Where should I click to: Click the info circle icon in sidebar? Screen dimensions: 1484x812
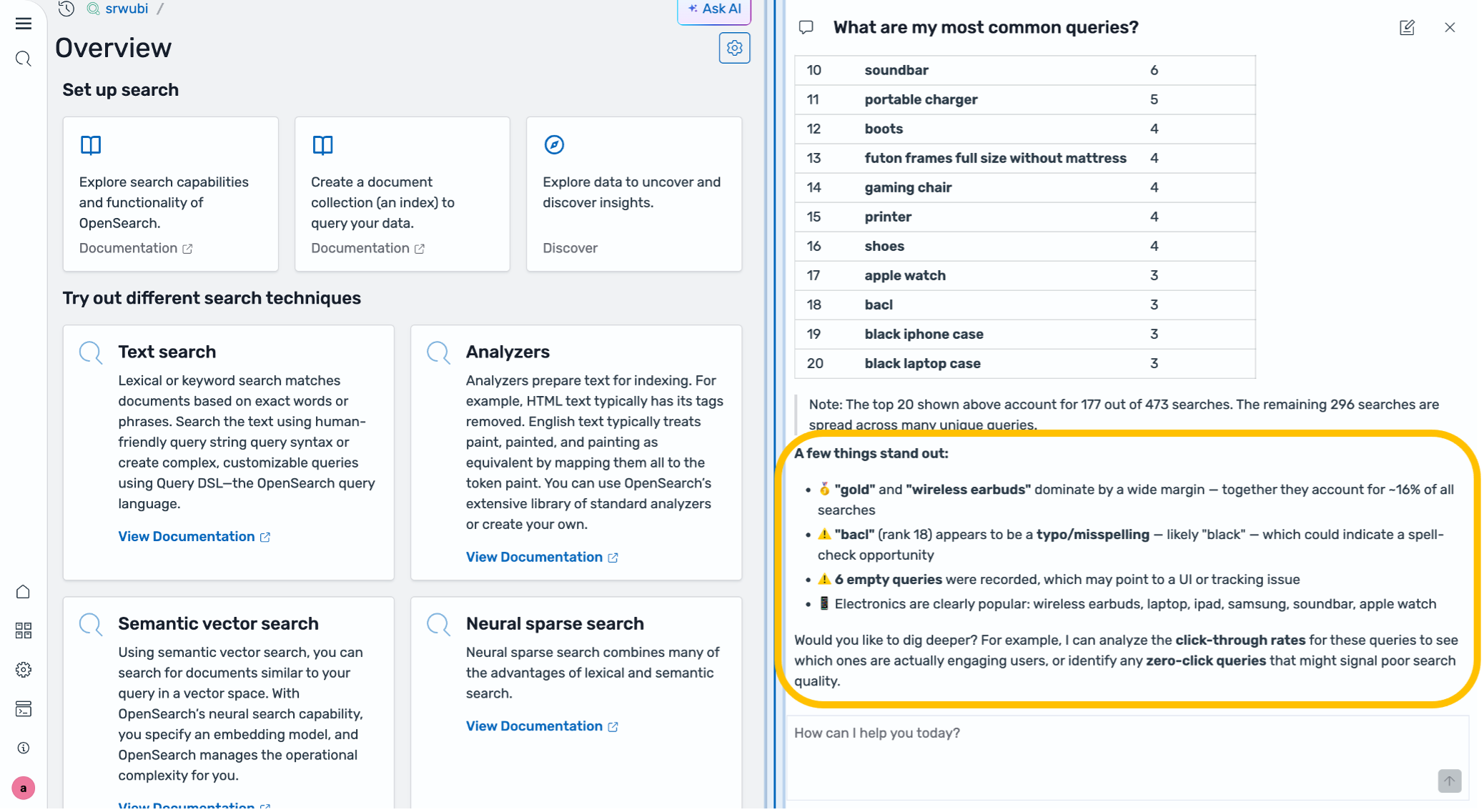click(24, 748)
